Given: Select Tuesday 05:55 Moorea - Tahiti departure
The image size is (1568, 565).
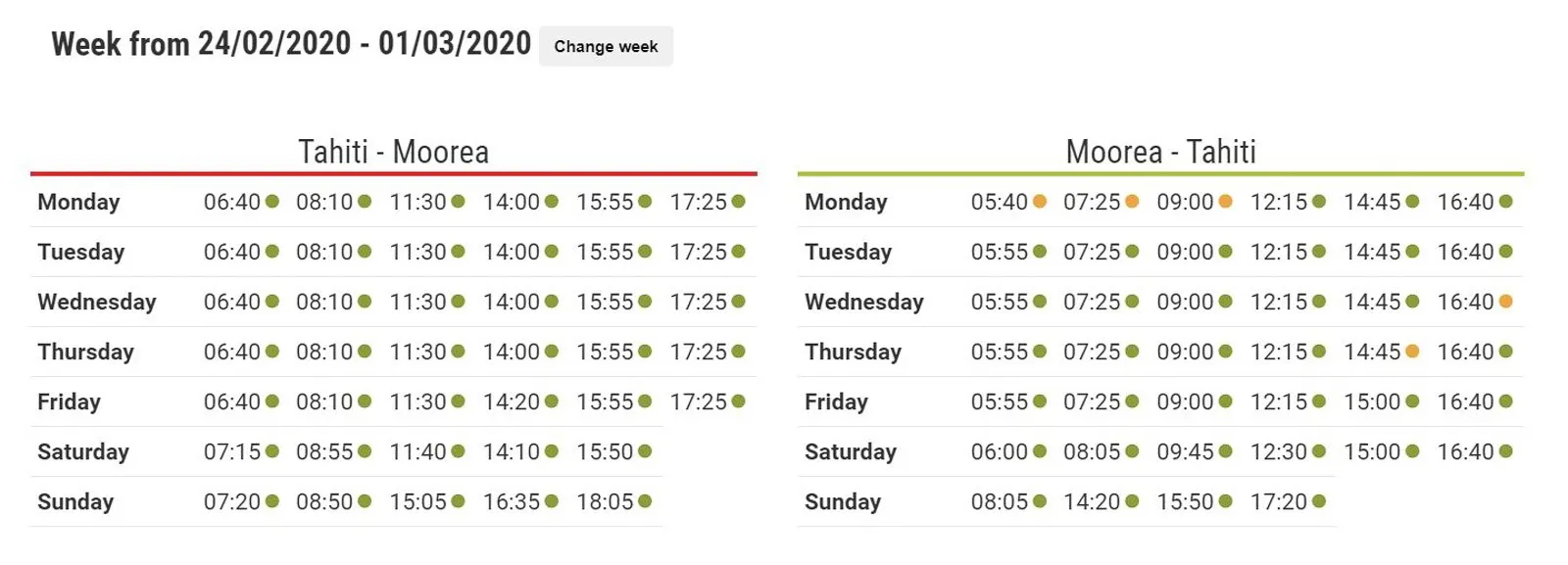Looking at the screenshot, I should (999, 252).
